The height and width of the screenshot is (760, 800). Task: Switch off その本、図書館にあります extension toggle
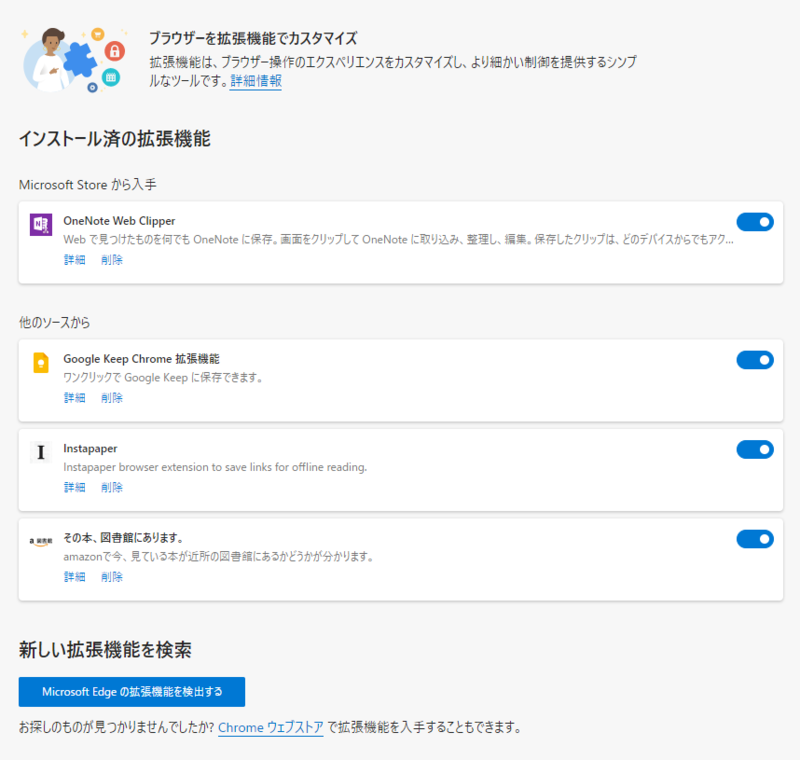click(x=755, y=539)
